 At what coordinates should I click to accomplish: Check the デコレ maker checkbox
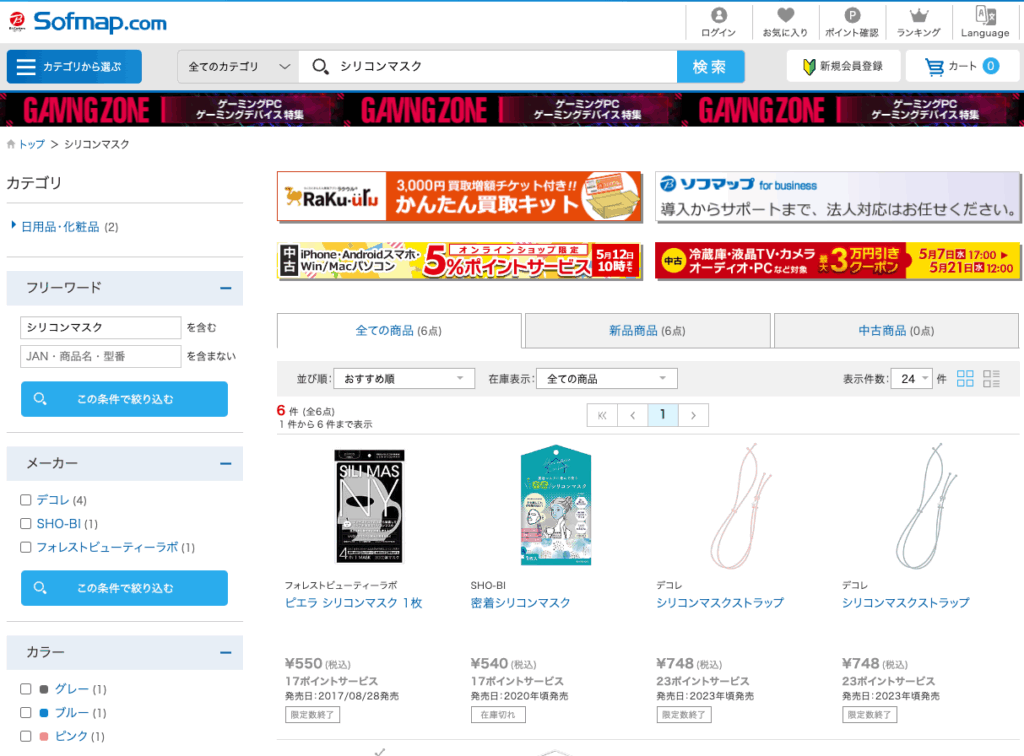tap(25, 500)
